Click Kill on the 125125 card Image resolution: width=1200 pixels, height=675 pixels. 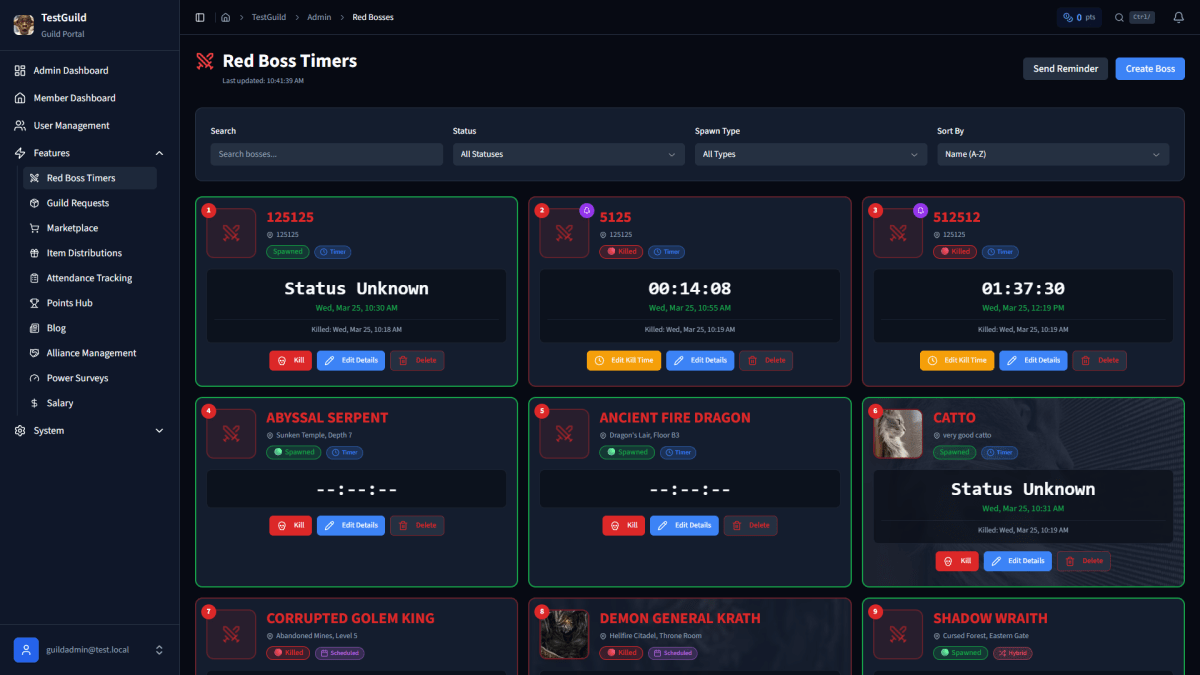pyautogui.click(x=290, y=360)
